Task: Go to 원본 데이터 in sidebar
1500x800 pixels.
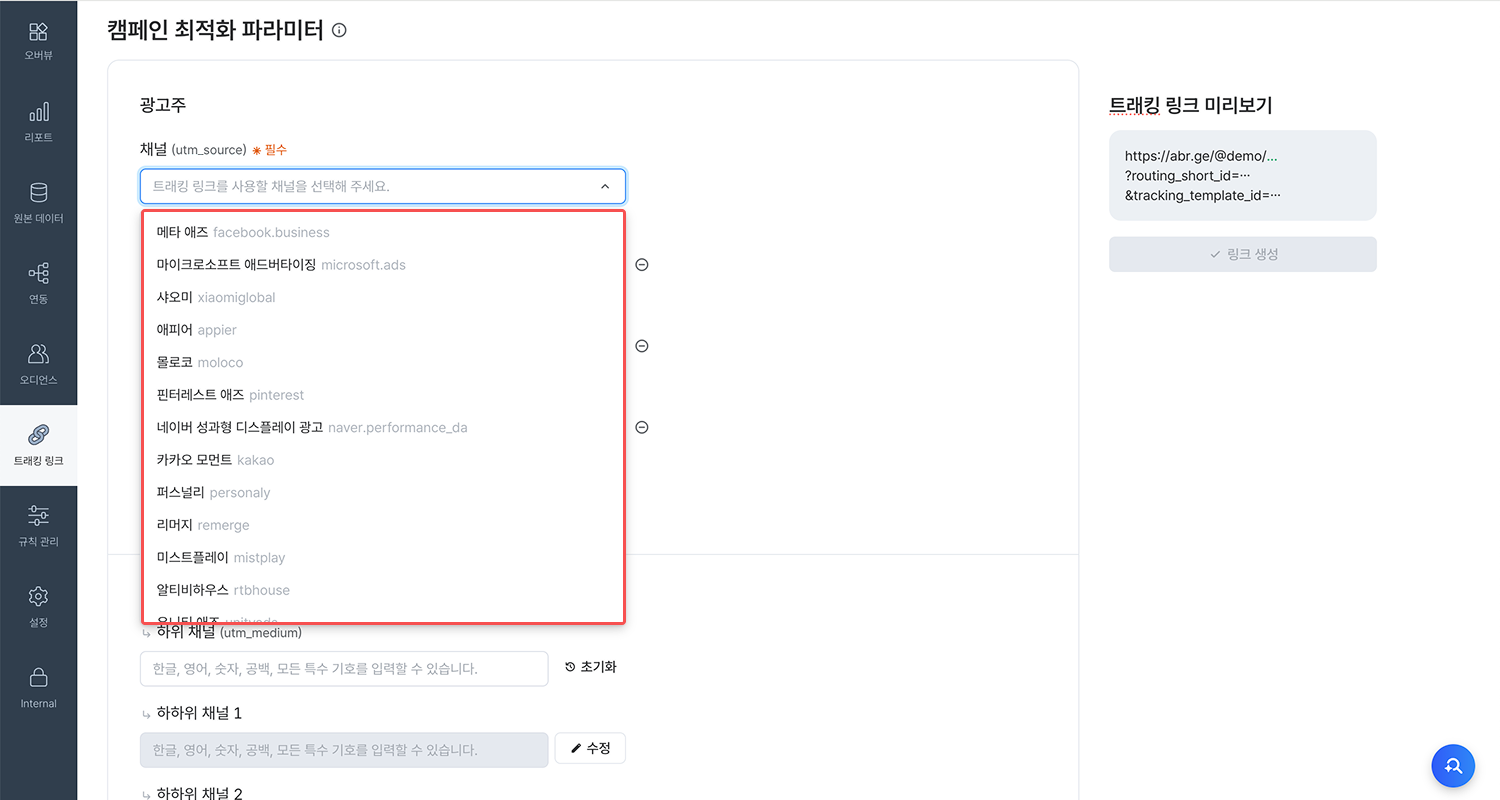Action: [38, 203]
